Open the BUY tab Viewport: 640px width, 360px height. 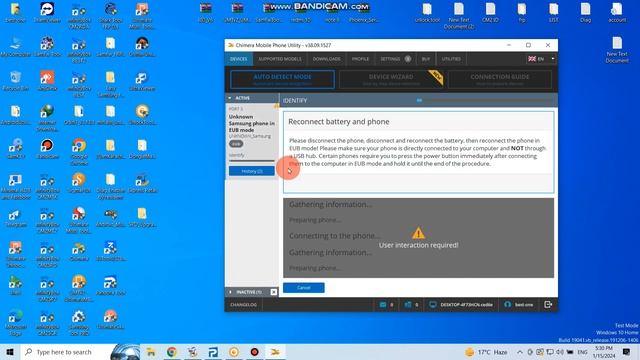[x=426, y=59]
